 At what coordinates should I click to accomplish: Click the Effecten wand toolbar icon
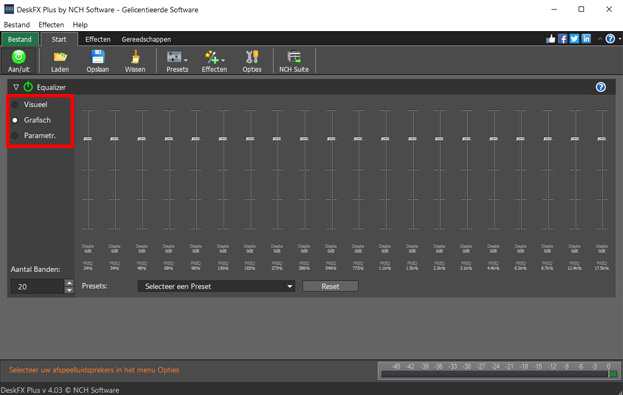click(x=212, y=57)
